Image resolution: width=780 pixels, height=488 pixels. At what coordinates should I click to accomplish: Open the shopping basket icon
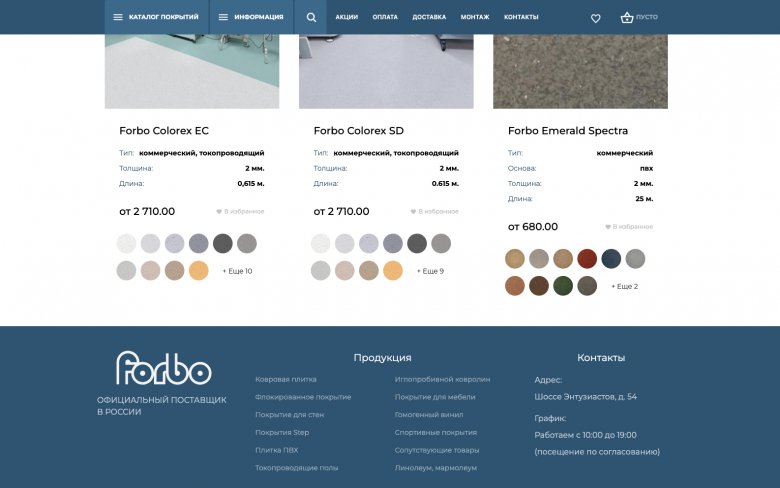(x=627, y=17)
